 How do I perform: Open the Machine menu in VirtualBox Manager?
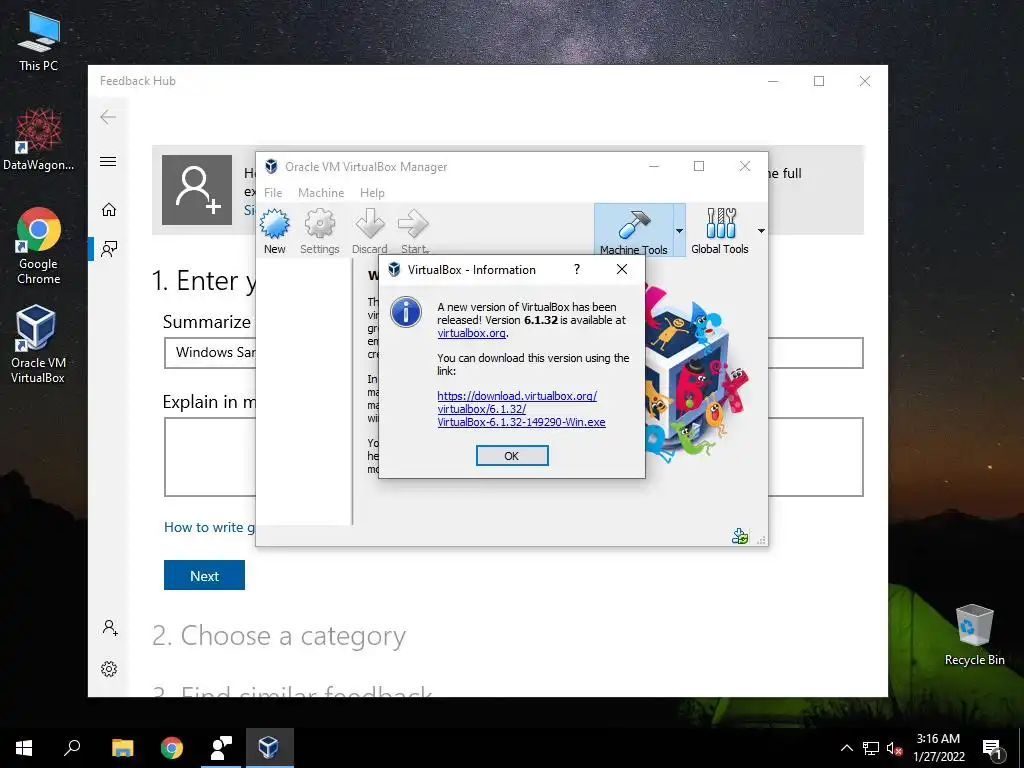coord(321,193)
